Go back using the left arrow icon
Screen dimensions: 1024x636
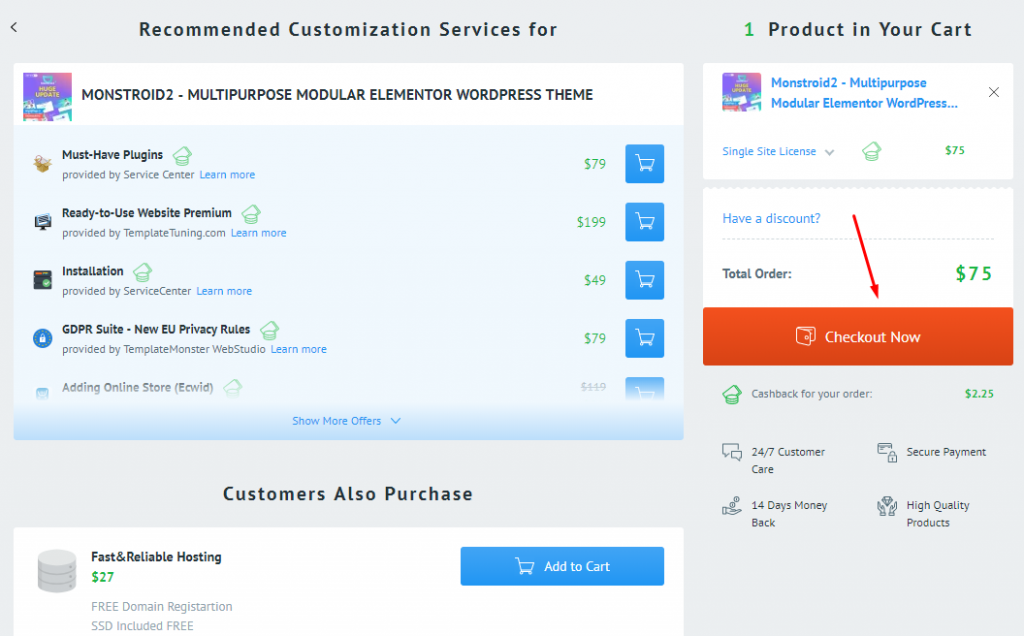click(x=14, y=27)
